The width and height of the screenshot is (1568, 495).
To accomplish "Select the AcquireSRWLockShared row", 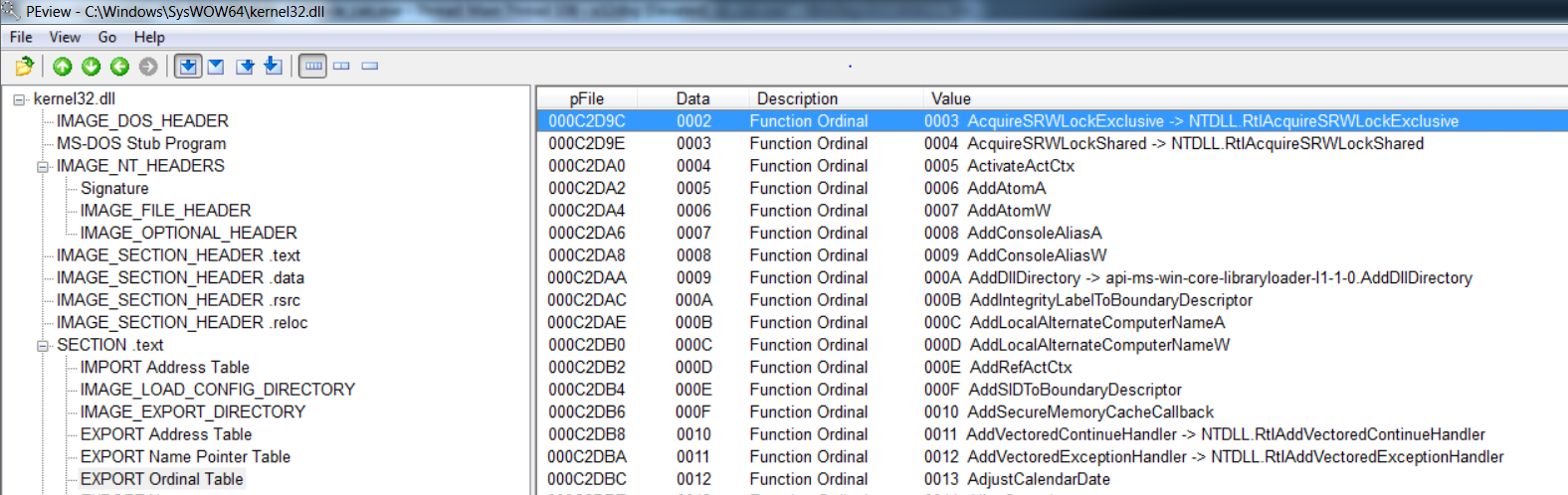I will tap(1053, 143).
